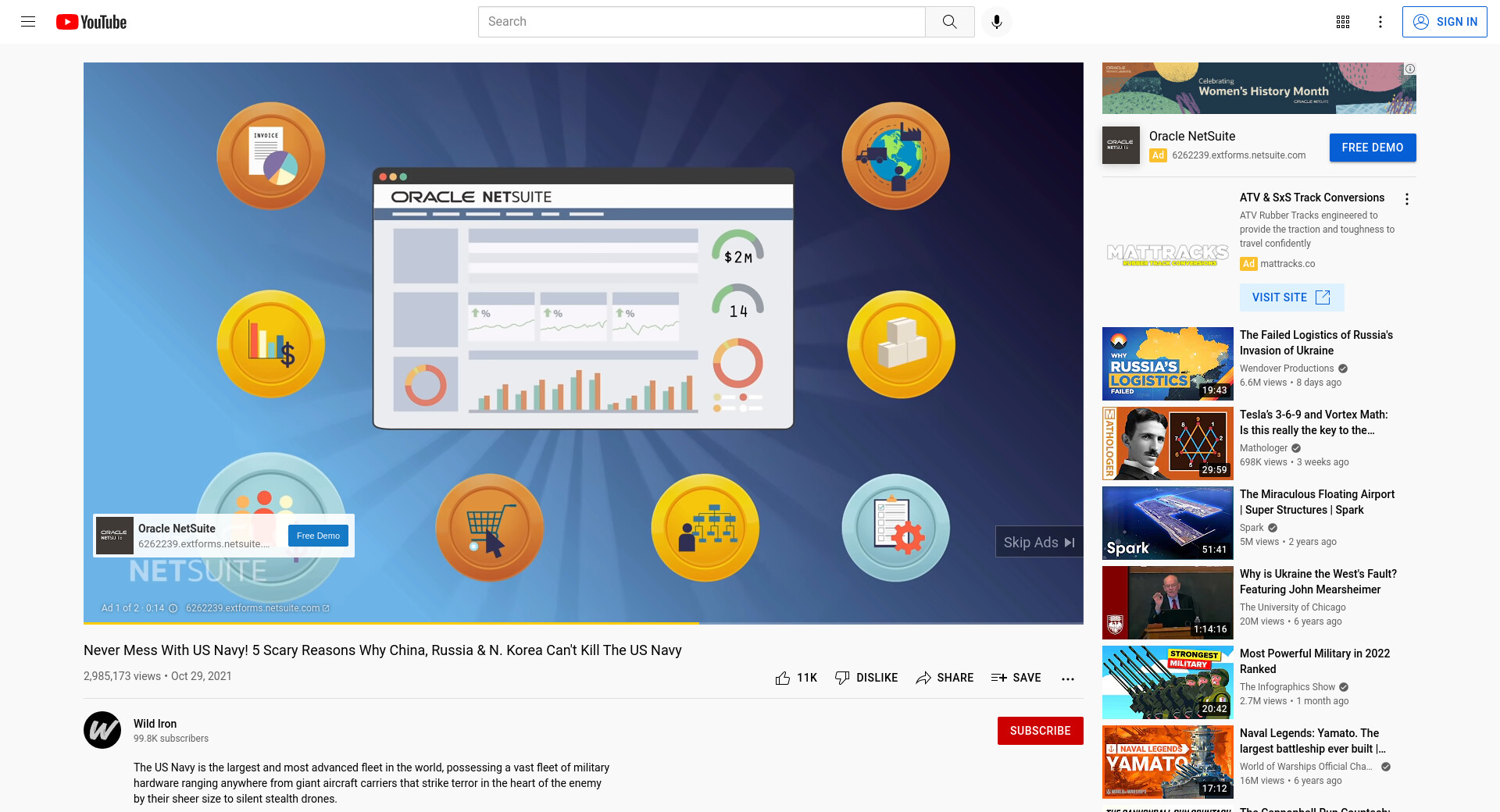
Task: Click VISIT SITE for Mattracks
Action: point(1291,297)
